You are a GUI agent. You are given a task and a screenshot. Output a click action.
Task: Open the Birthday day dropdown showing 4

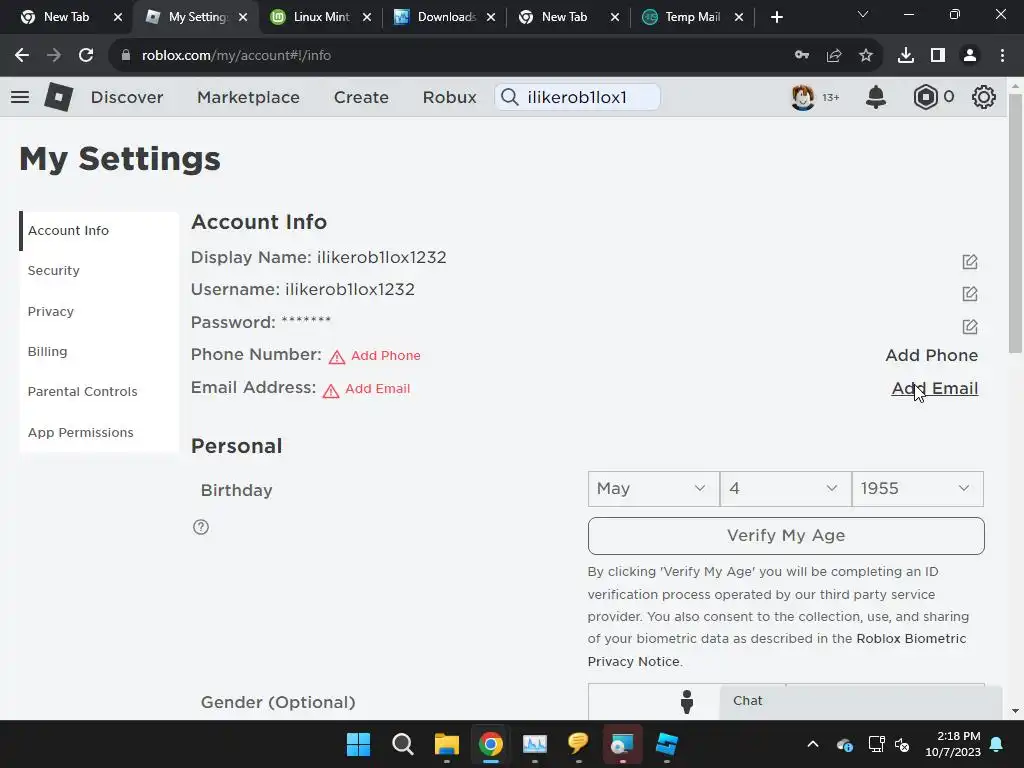coord(786,488)
